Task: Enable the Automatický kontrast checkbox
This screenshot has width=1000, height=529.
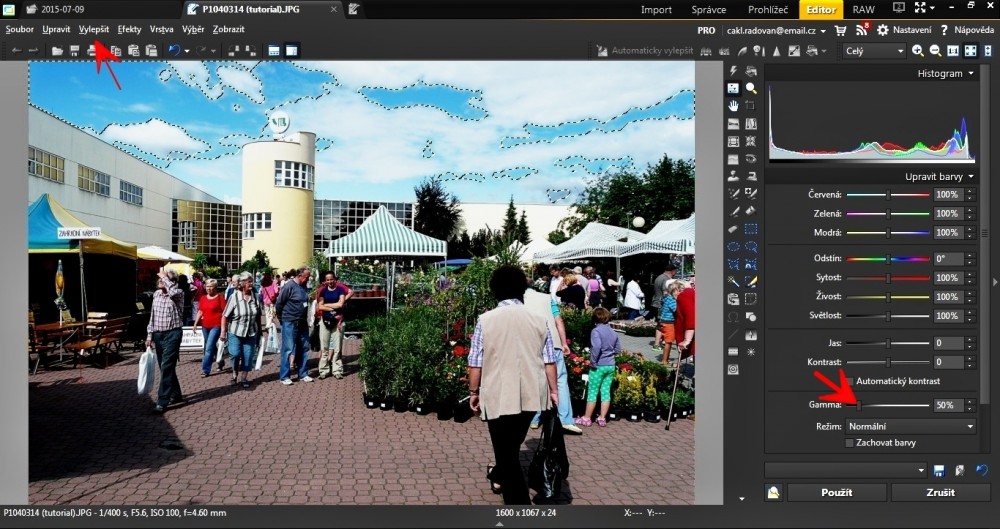Action: click(x=848, y=381)
